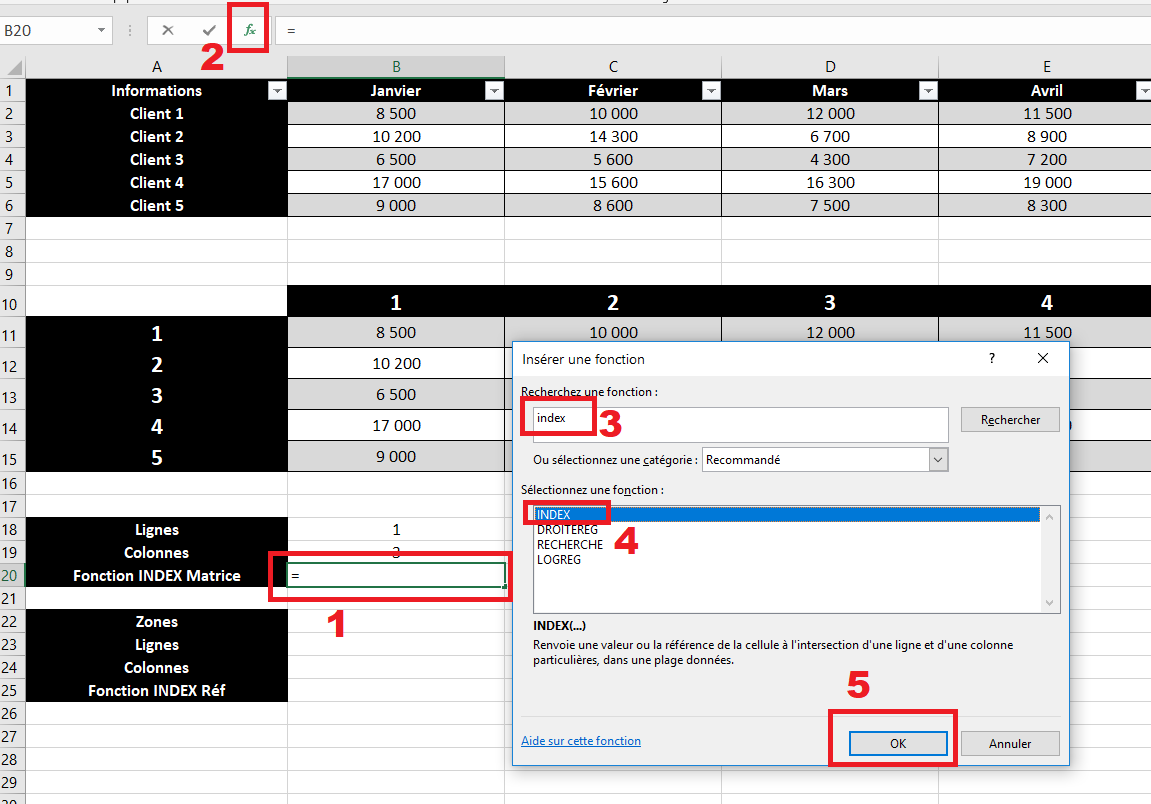1151x804 pixels.
Task: Select row 20 header
Action: 12,576
